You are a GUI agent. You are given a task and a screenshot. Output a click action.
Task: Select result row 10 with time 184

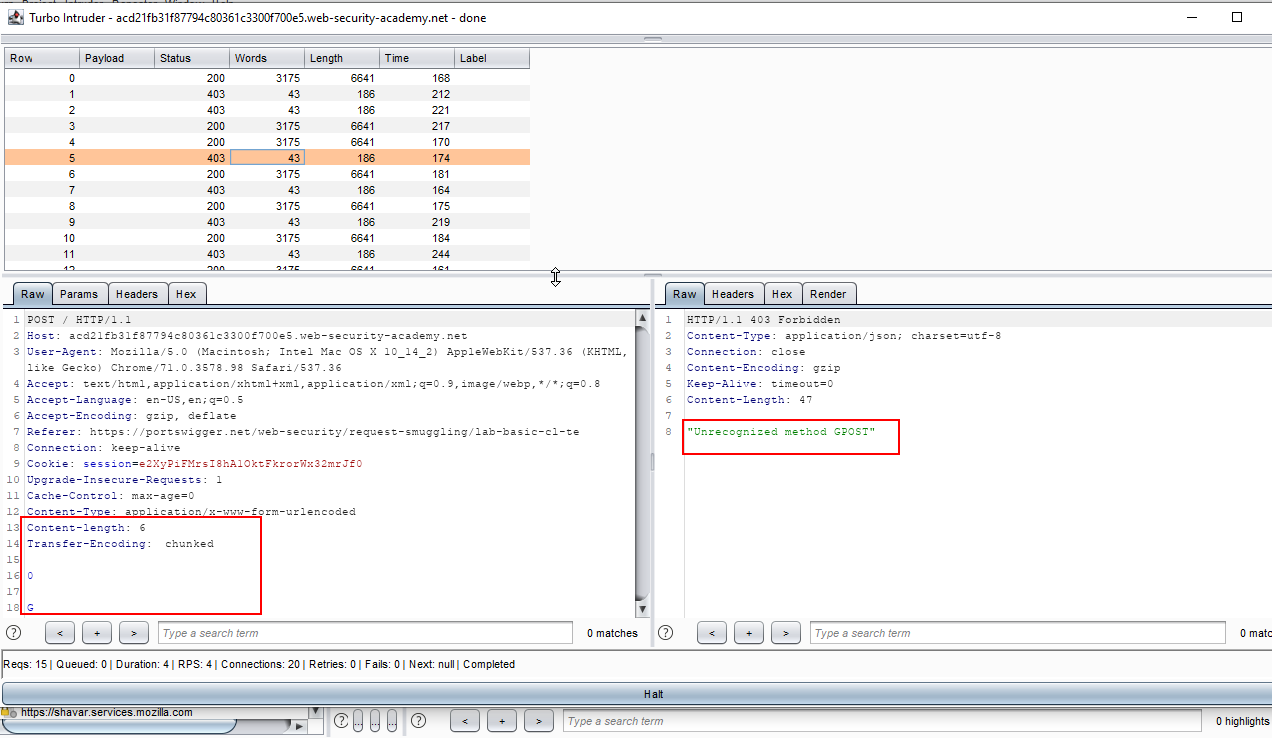click(x=267, y=238)
